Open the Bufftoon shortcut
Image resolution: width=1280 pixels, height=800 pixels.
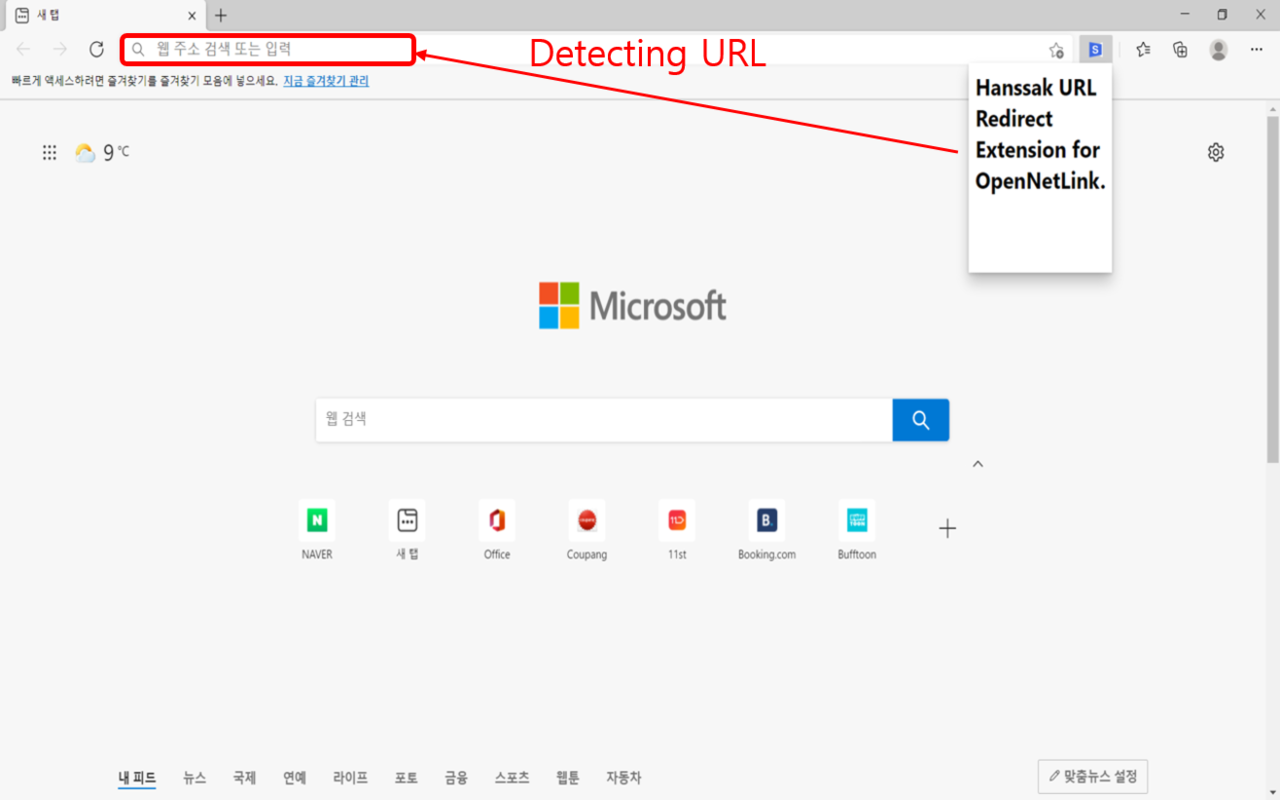[856, 520]
